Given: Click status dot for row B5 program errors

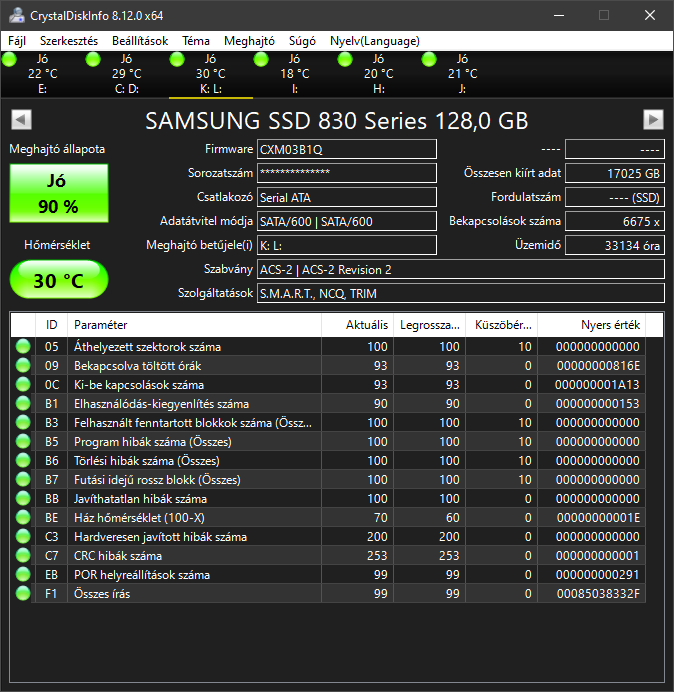Looking at the screenshot, I should pyautogui.click(x=23, y=441).
